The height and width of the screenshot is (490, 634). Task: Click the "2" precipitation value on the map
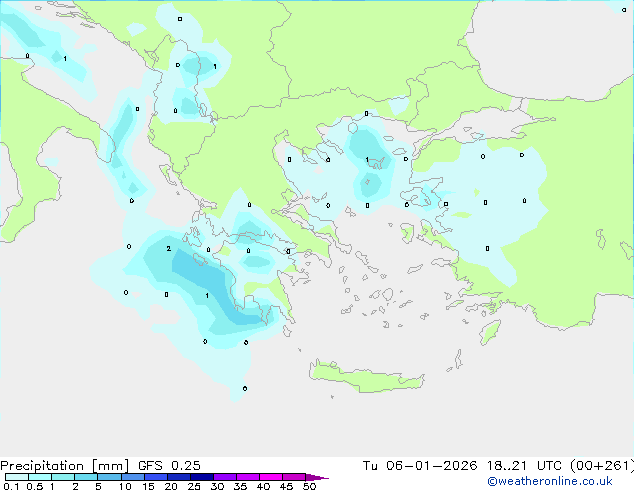[x=169, y=249]
